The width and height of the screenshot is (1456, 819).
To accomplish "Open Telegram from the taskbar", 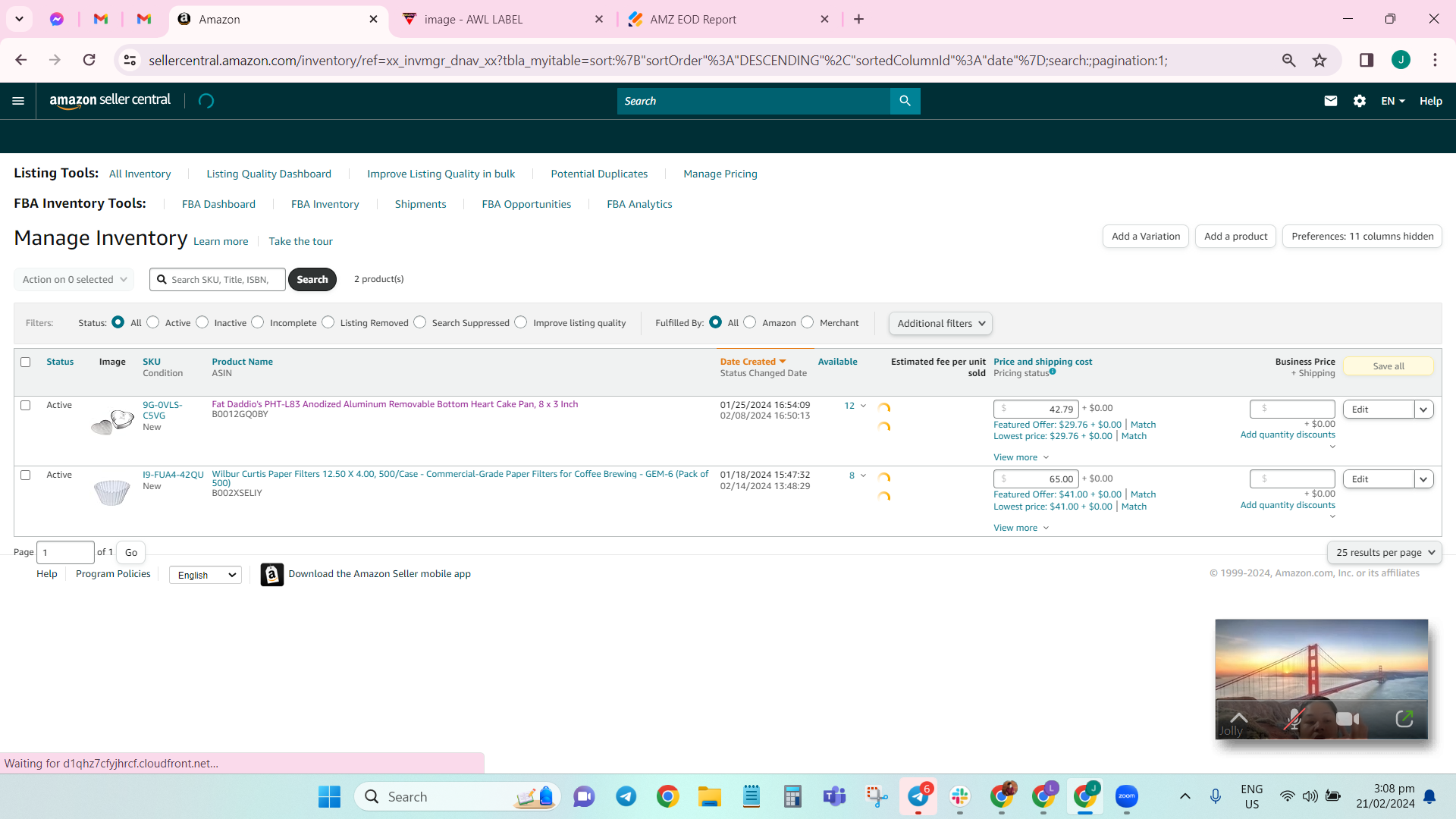I will tap(626, 796).
